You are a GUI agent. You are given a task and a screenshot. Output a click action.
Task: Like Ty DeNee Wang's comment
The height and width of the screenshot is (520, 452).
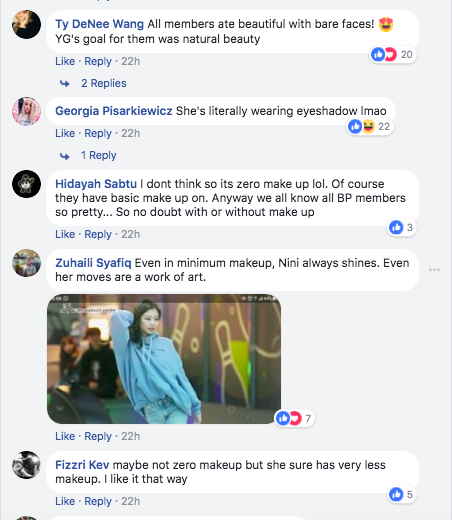point(65,61)
